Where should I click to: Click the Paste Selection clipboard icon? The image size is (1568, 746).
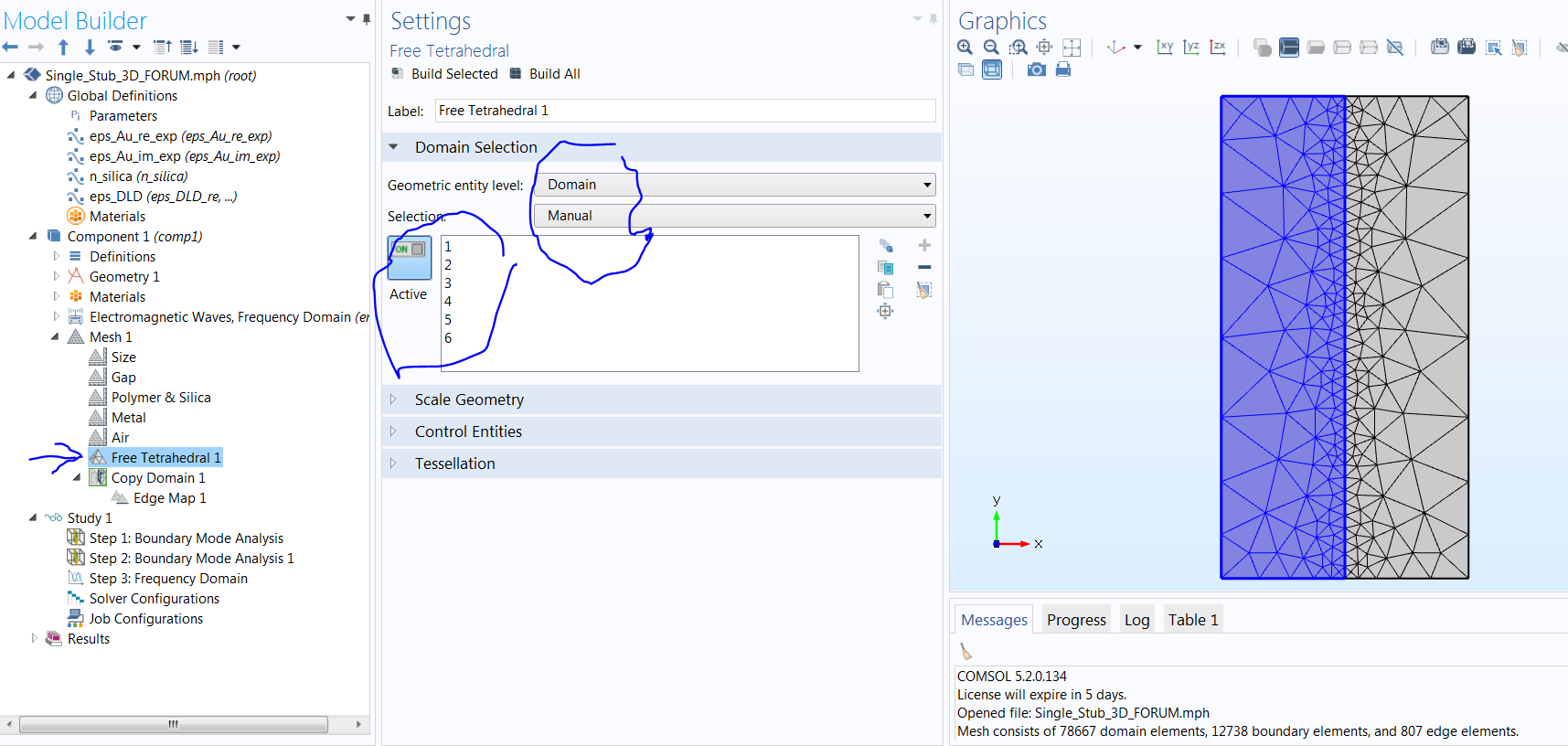(x=885, y=290)
